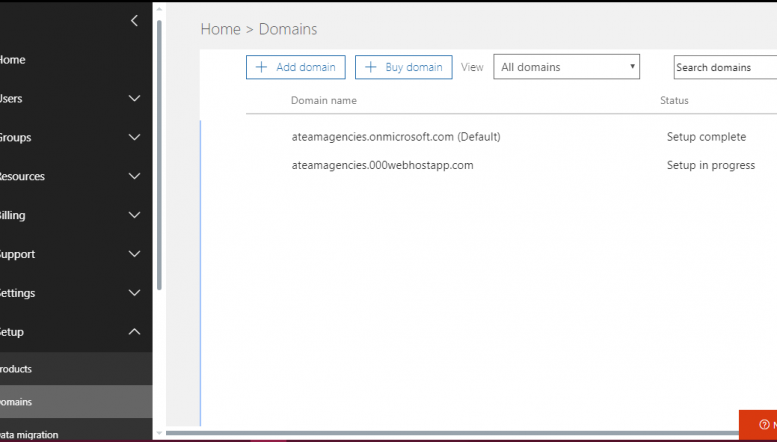Click the Search domains field
Viewport: 777px width, 442px height.
724,67
